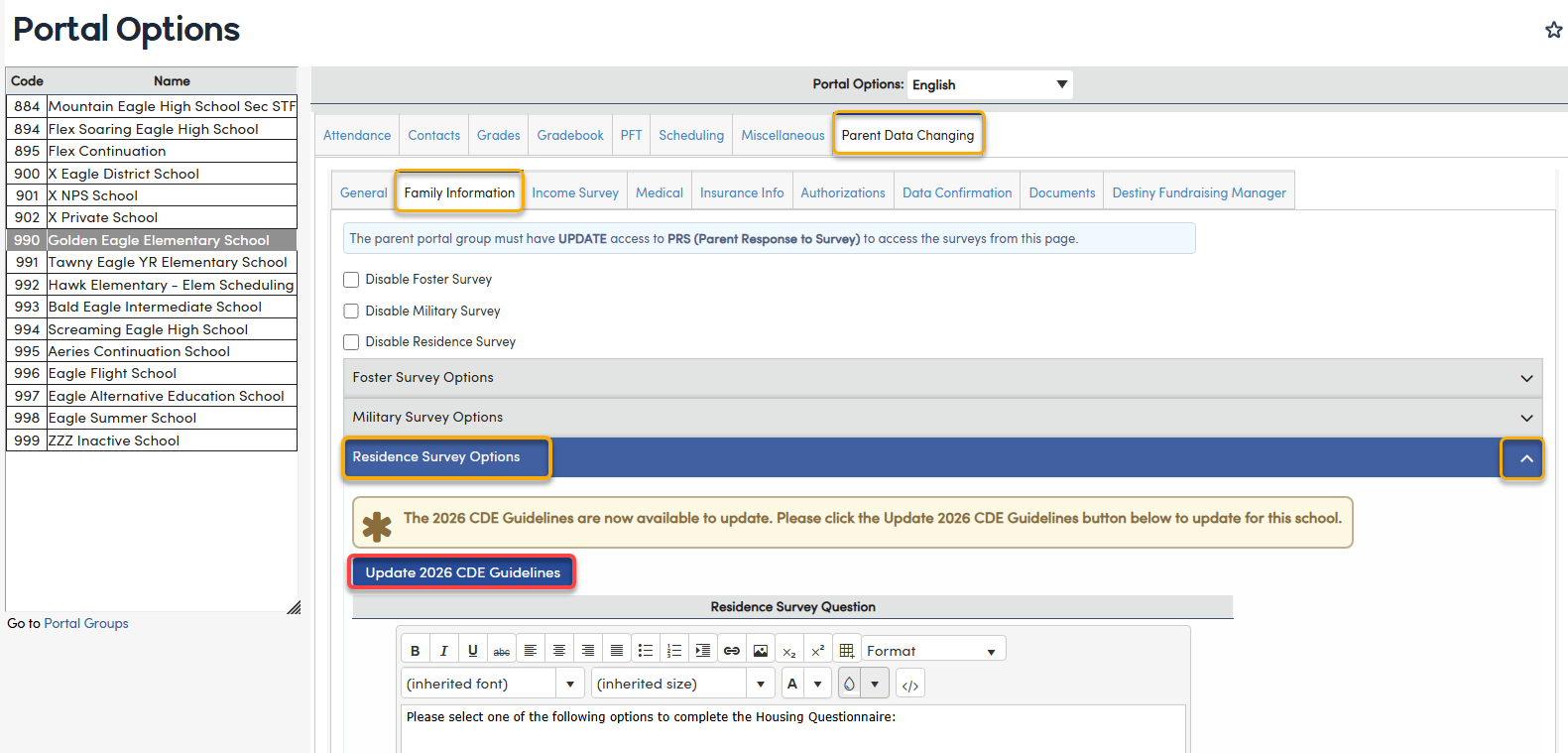Align text right in the editor
Viewport: 1568px width, 753px height.
pyautogui.click(x=588, y=651)
